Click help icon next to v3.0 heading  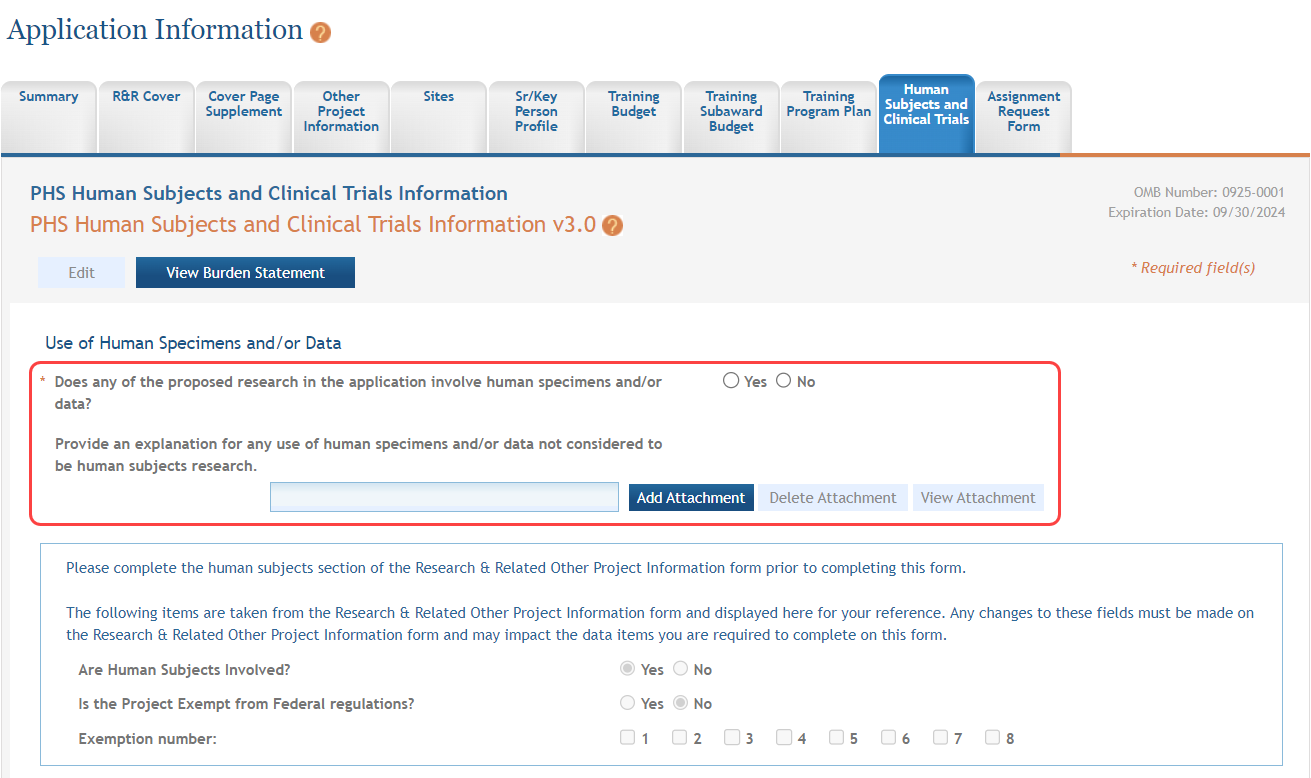tap(613, 226)
